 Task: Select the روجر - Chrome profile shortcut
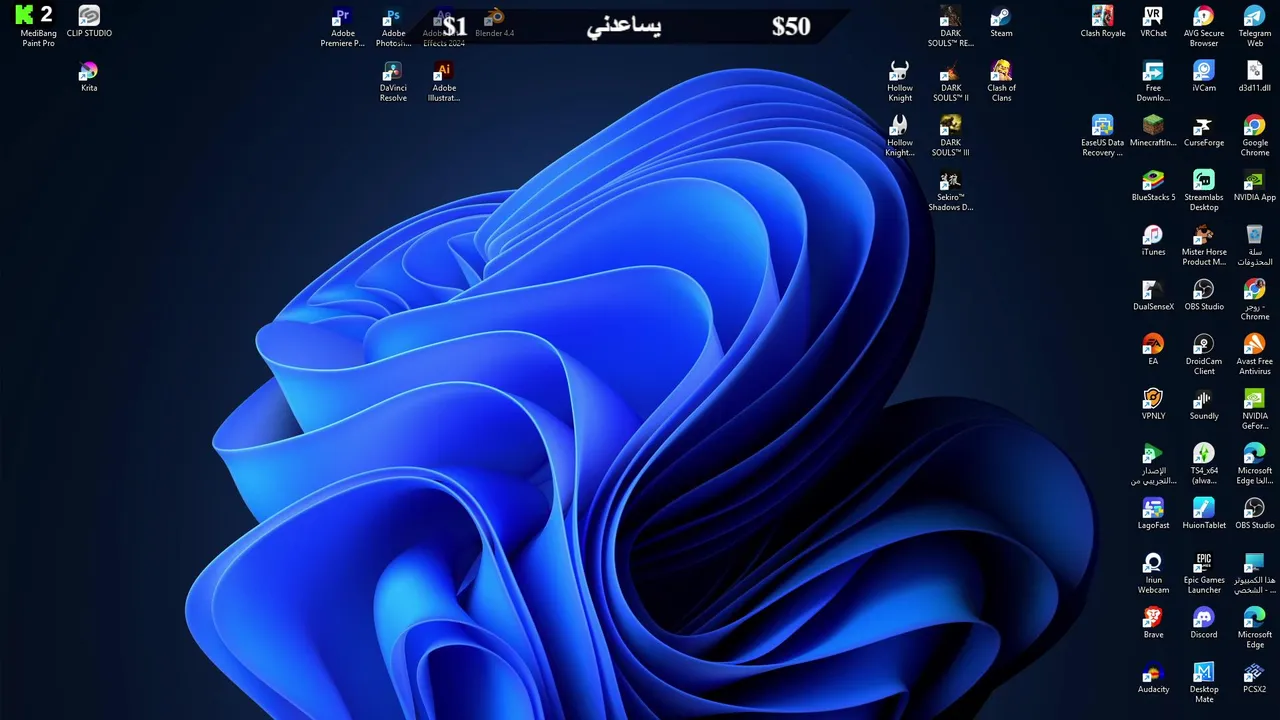tap(1255, 300)
